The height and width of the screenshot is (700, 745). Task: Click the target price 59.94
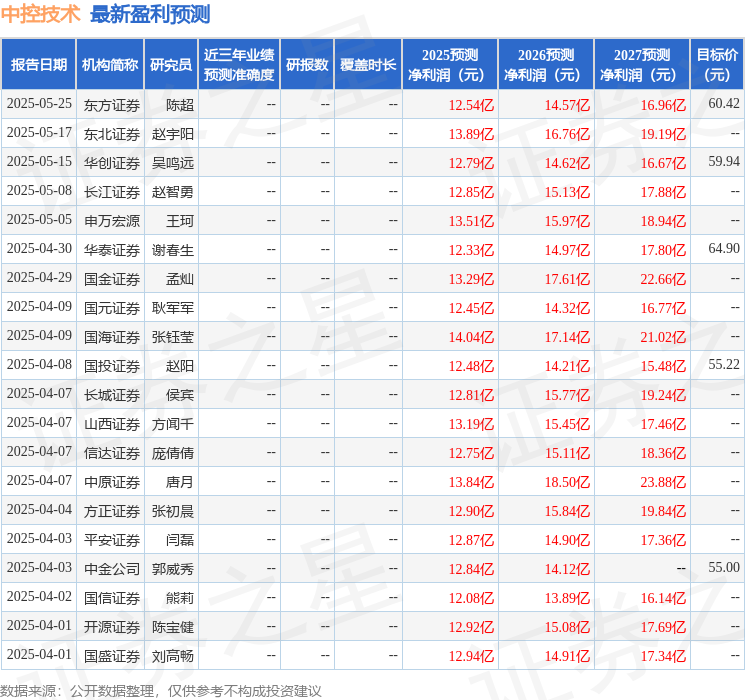pos(724,161)
